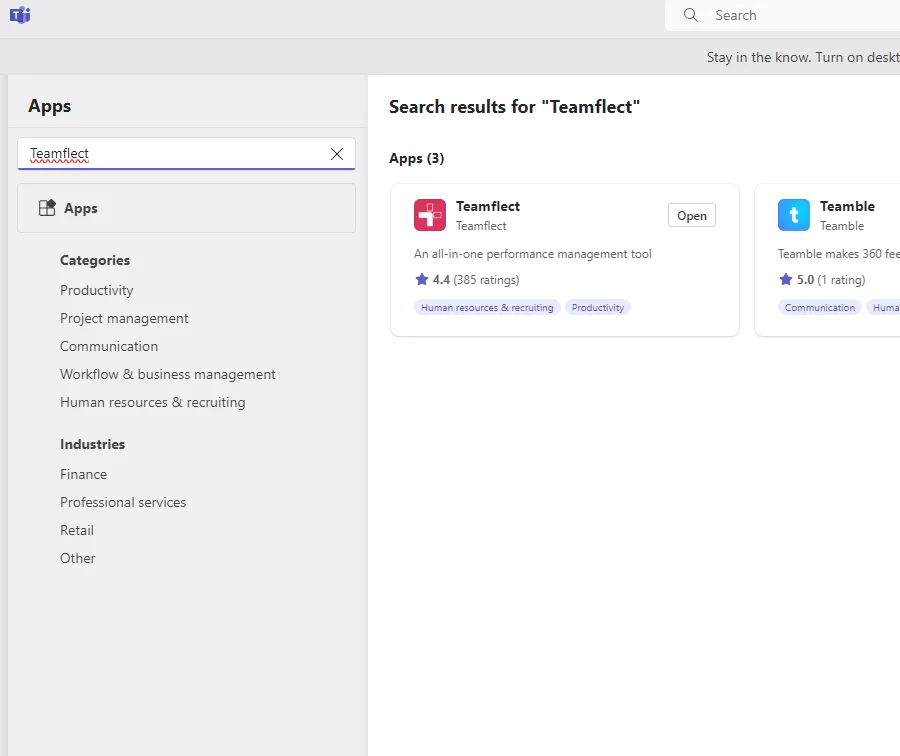The image size is (900, 756).
Task: Select the Finance industry
Action: coord(83,474)
